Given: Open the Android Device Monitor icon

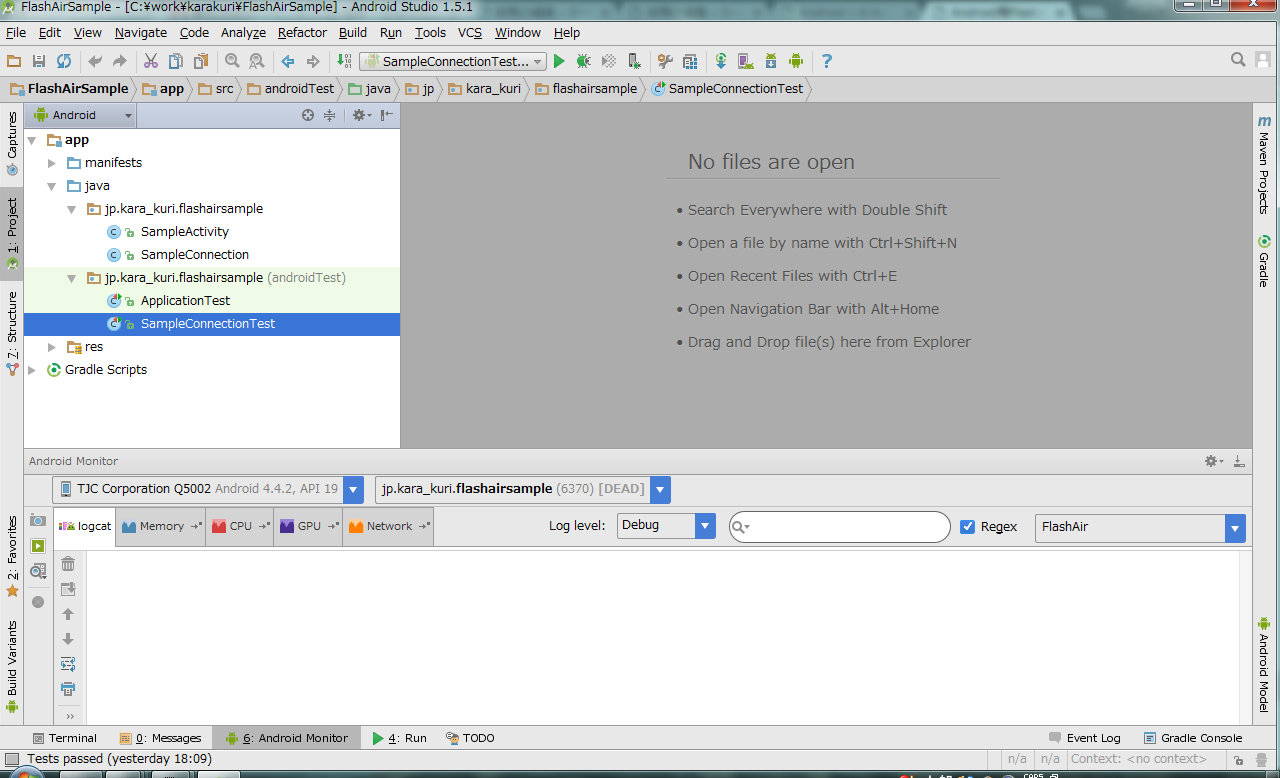Looking at the screenshot, I should point(796,61).
